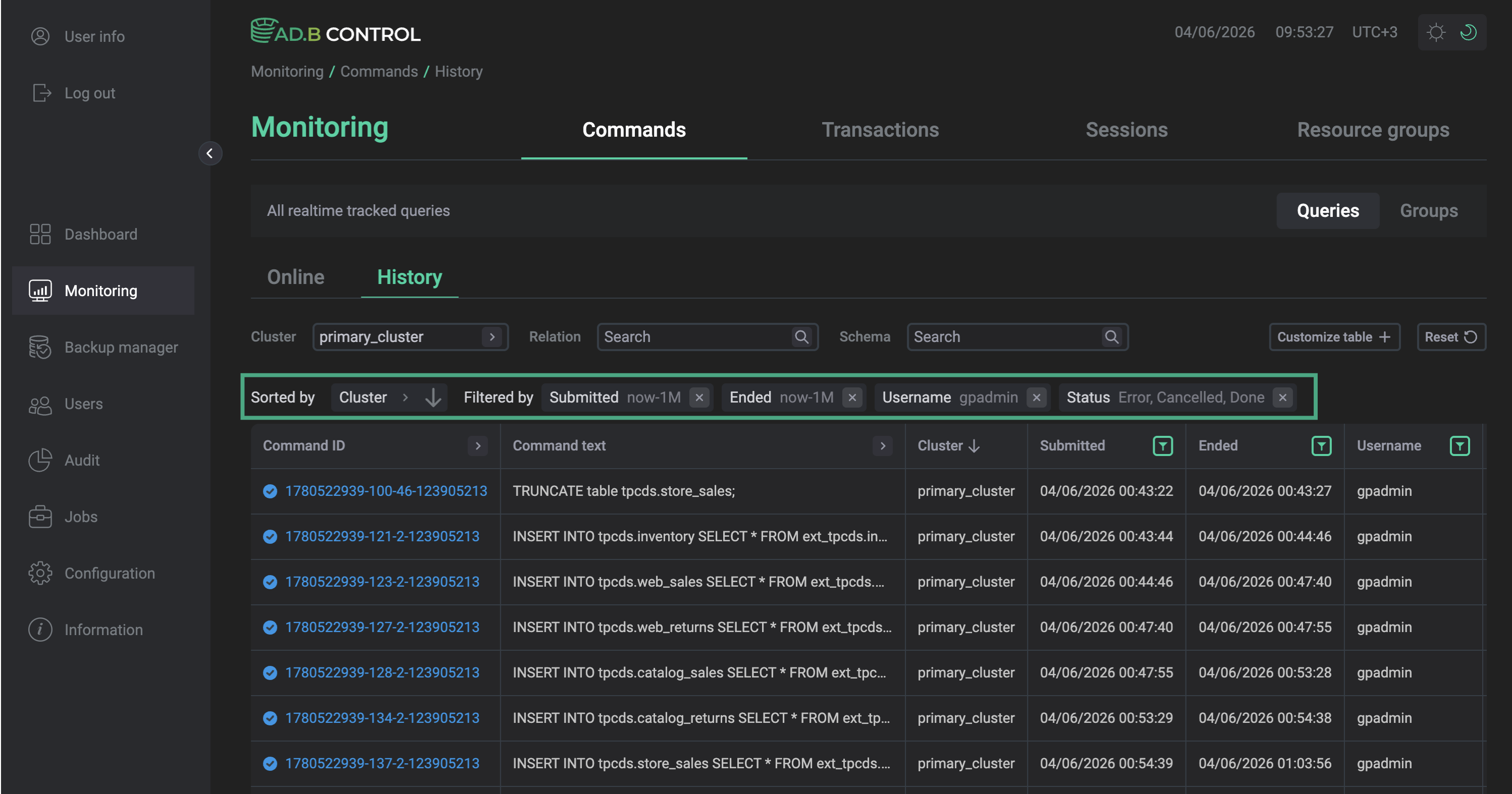Screen dimensions: 1512x794
Task: Open the Ended column filter
Action: tap(1321, 446)
